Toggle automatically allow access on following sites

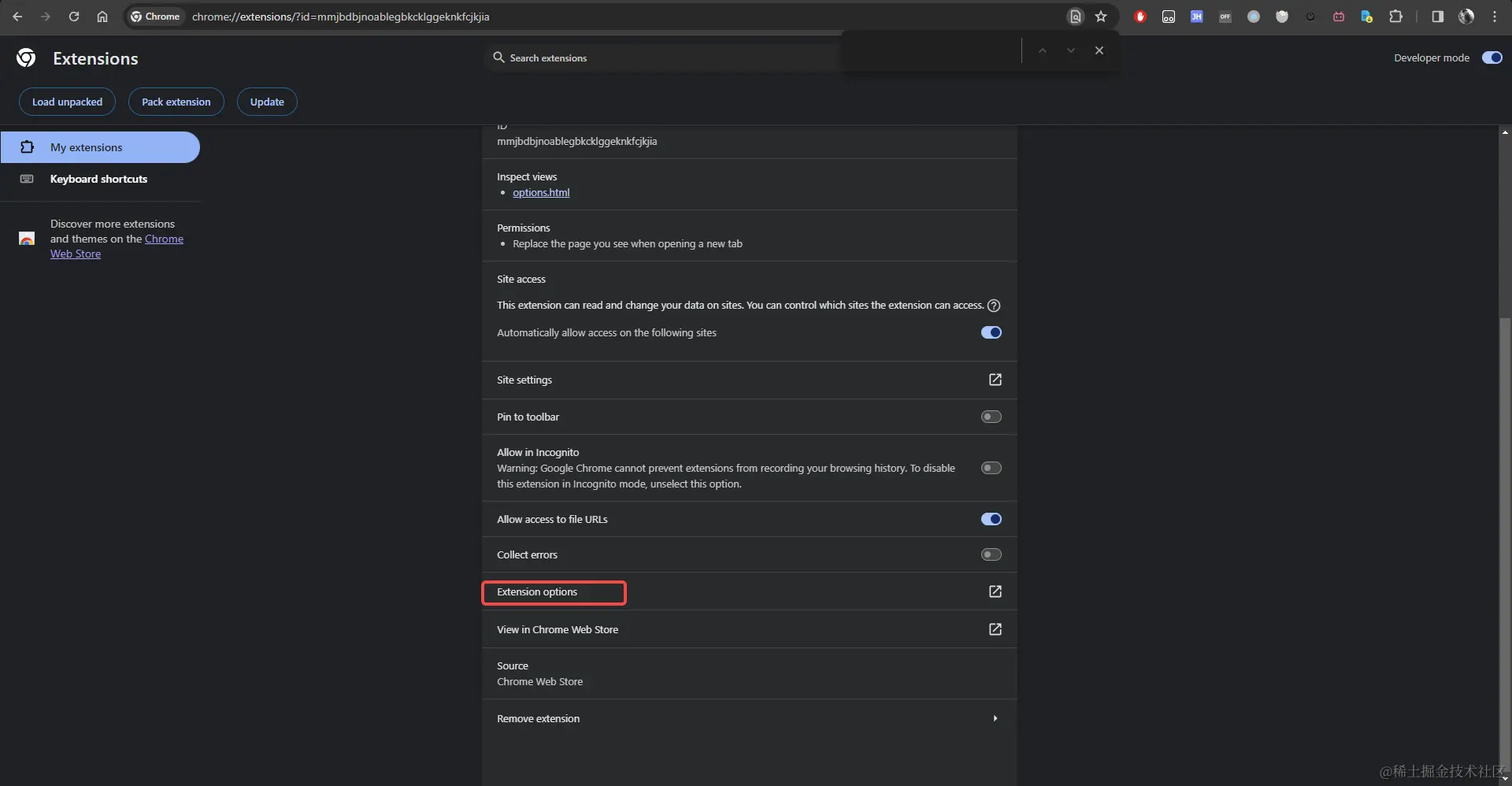[991, 332]
